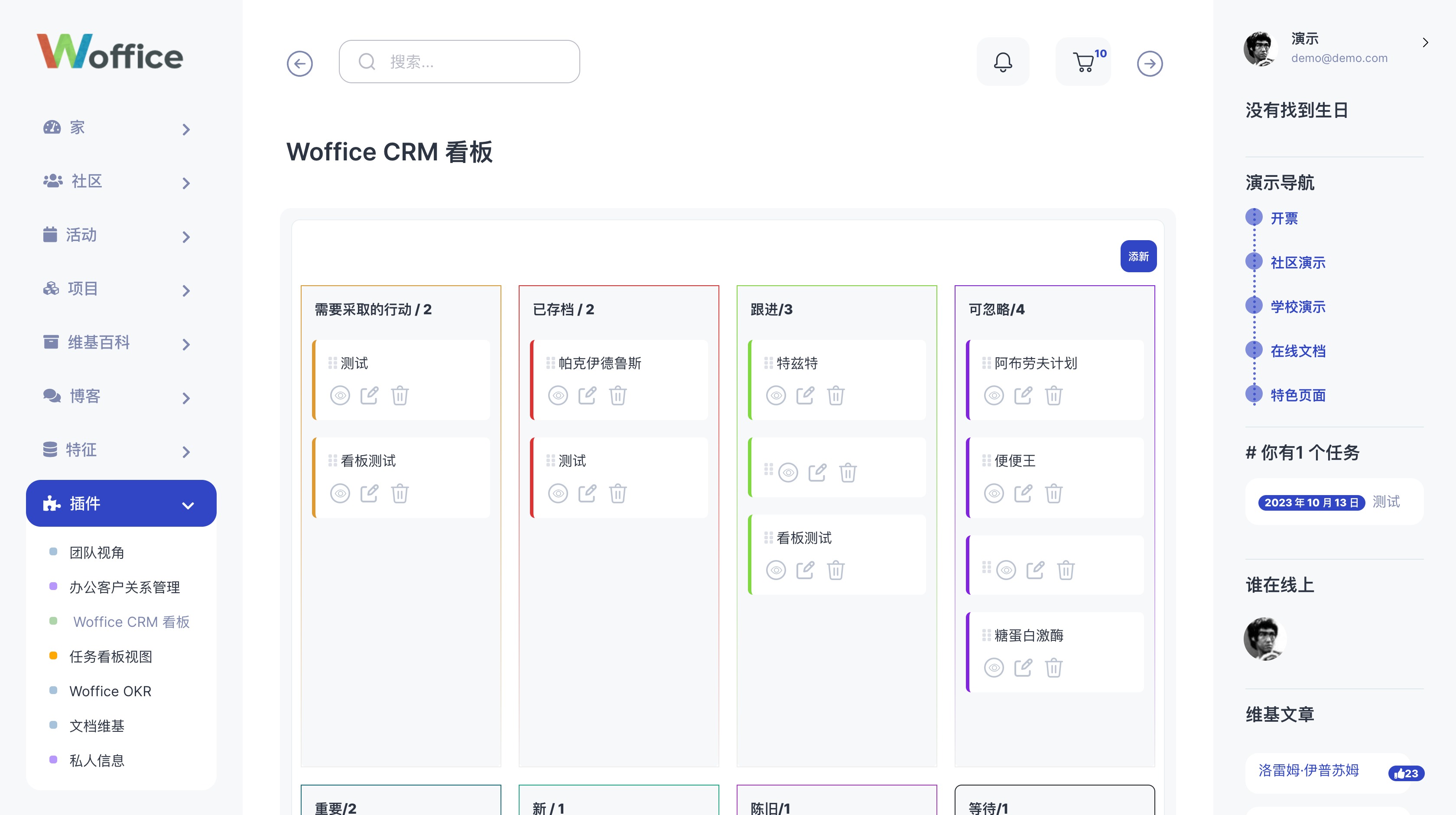Delete the 测试 card in 已存档 column
This screenshot has height=815, width=1456.
[x=618, y=492]
